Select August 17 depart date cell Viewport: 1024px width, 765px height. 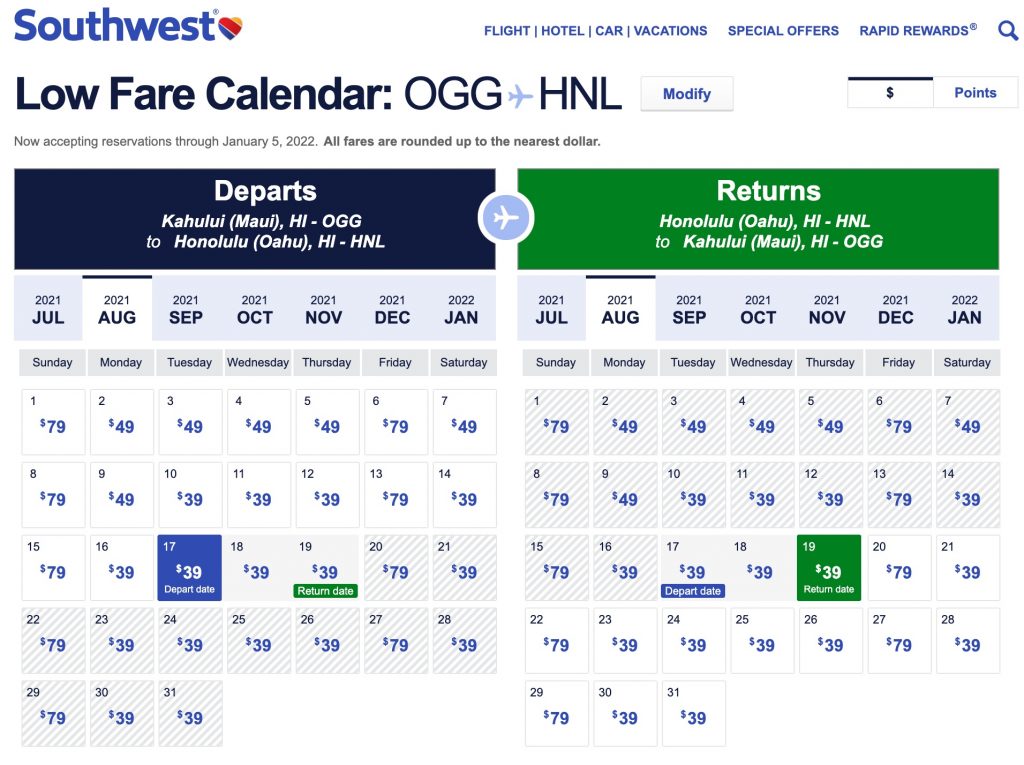click(190, 568)
